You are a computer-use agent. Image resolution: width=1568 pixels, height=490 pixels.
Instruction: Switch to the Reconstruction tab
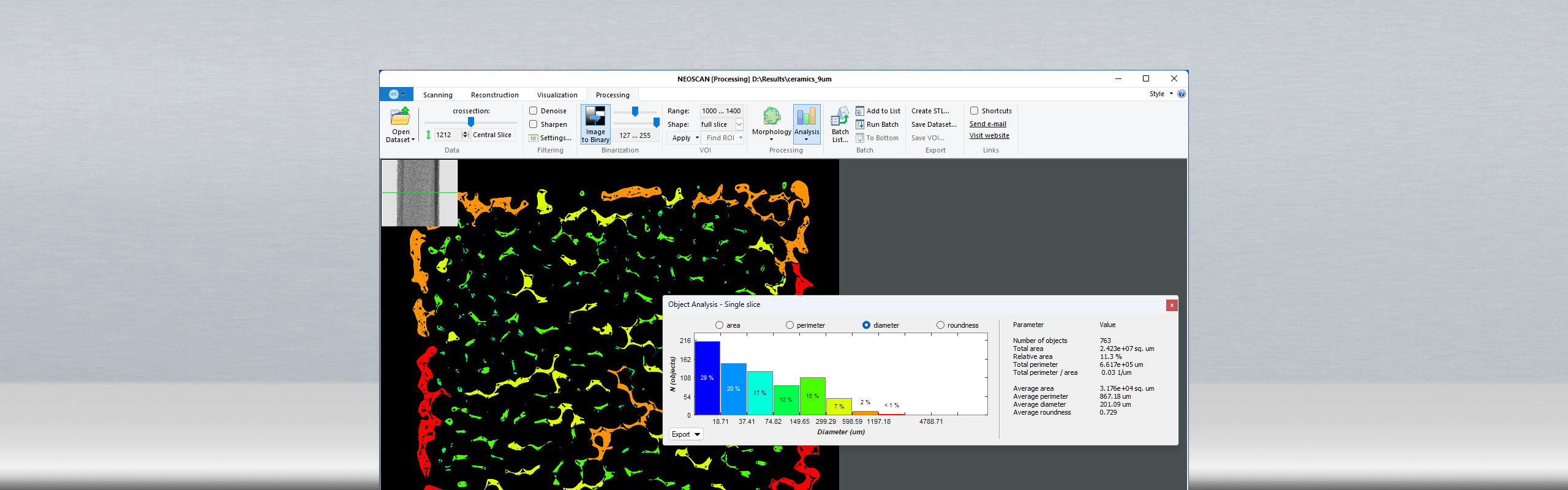click(494, 95)
